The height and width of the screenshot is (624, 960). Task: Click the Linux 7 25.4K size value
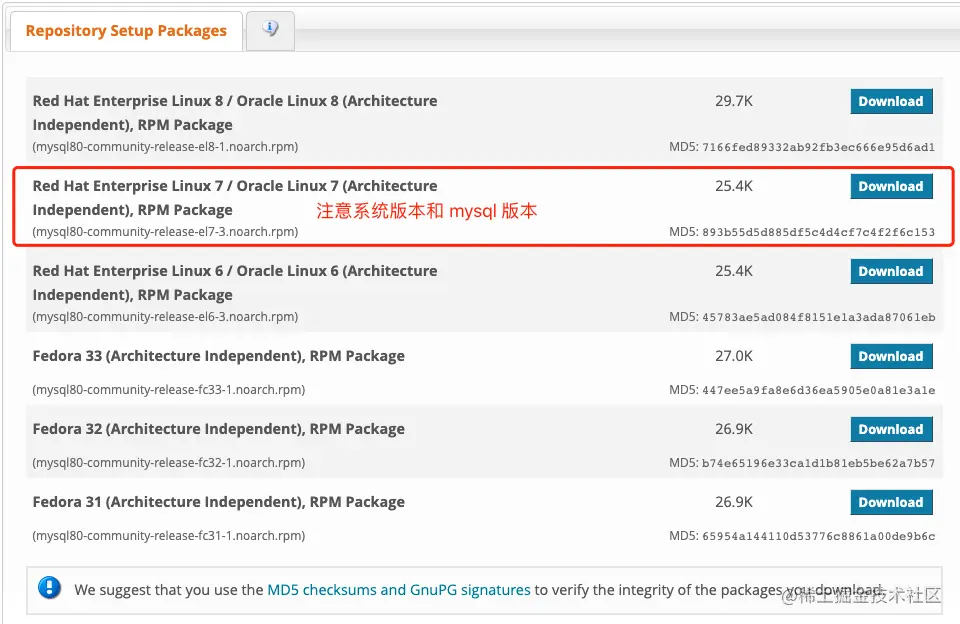[x=734, y=186]
